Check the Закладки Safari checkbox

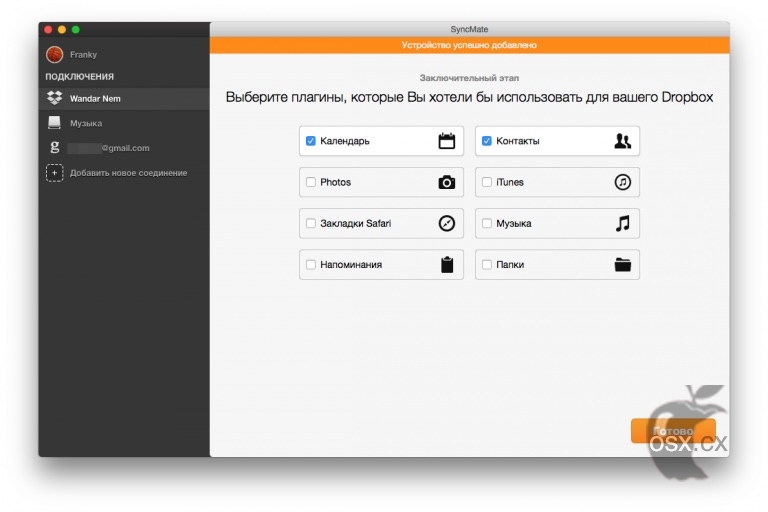(311, 223)
